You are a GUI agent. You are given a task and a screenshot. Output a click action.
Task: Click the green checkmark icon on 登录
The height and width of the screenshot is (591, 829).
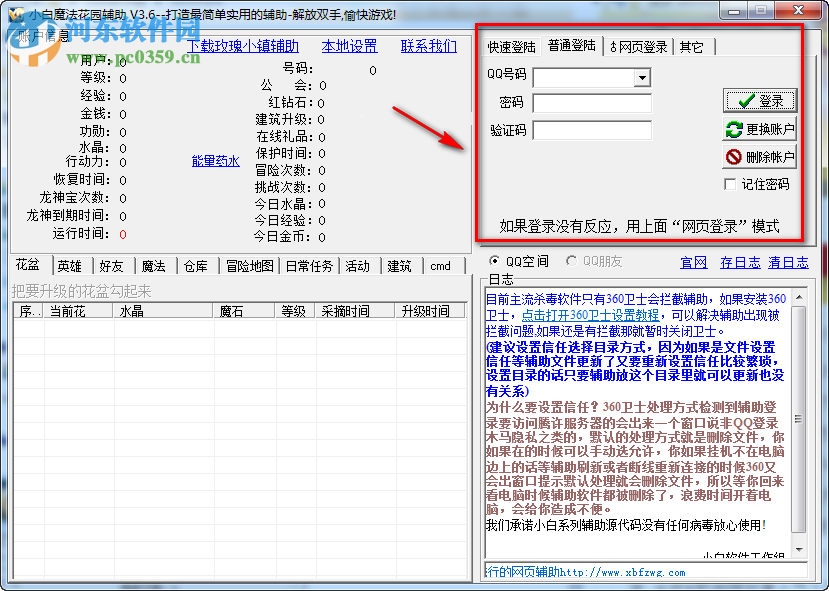(x=746, y=100)
